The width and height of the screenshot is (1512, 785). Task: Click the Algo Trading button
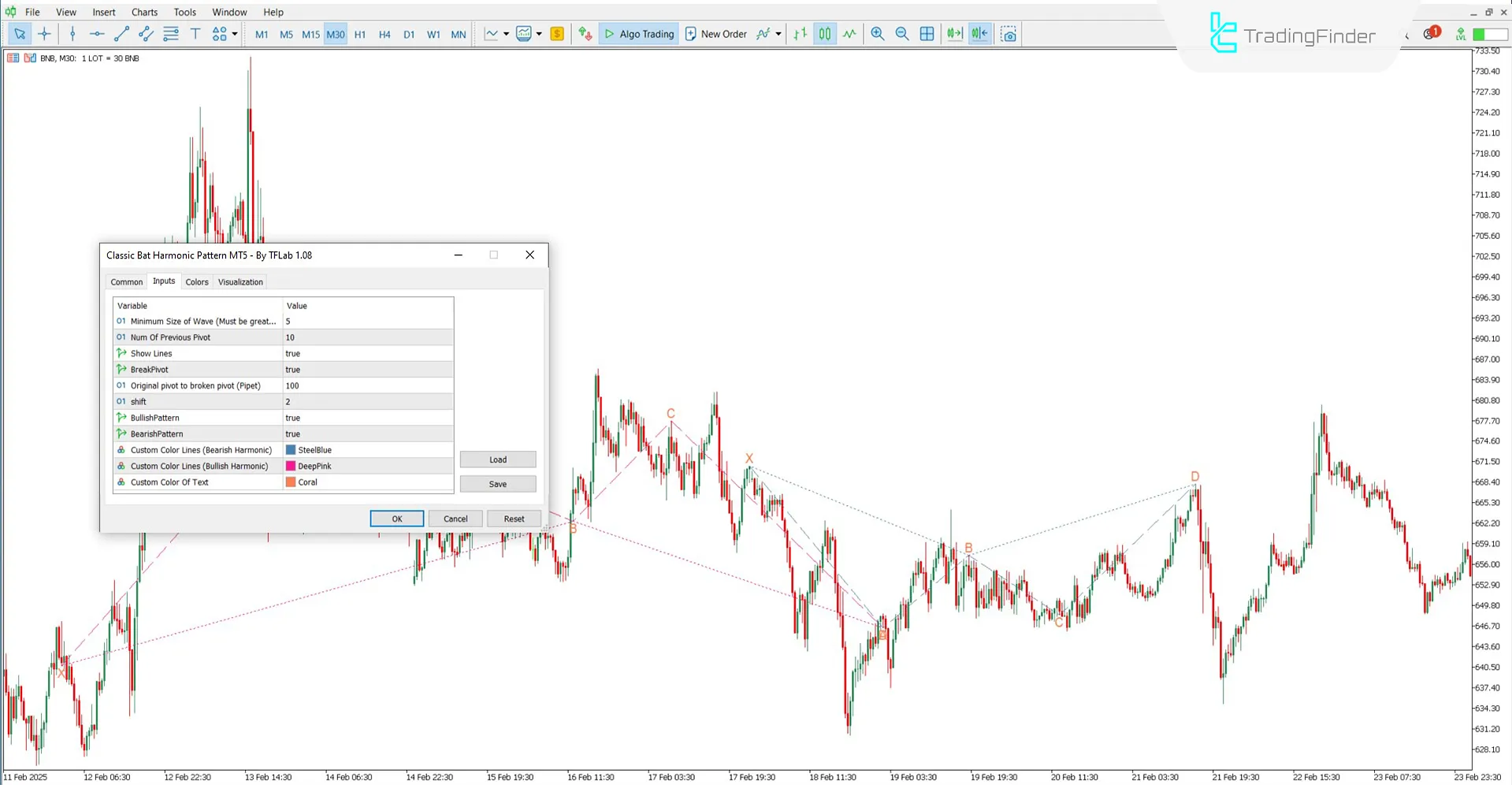(x=638, y=34)
